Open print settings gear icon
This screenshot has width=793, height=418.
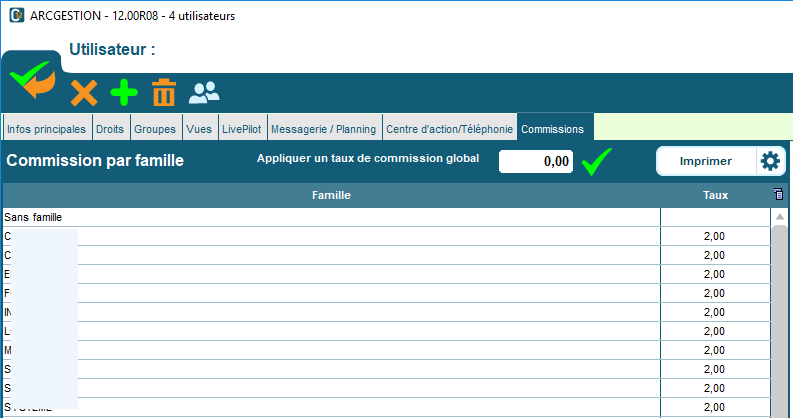[769, 161]
